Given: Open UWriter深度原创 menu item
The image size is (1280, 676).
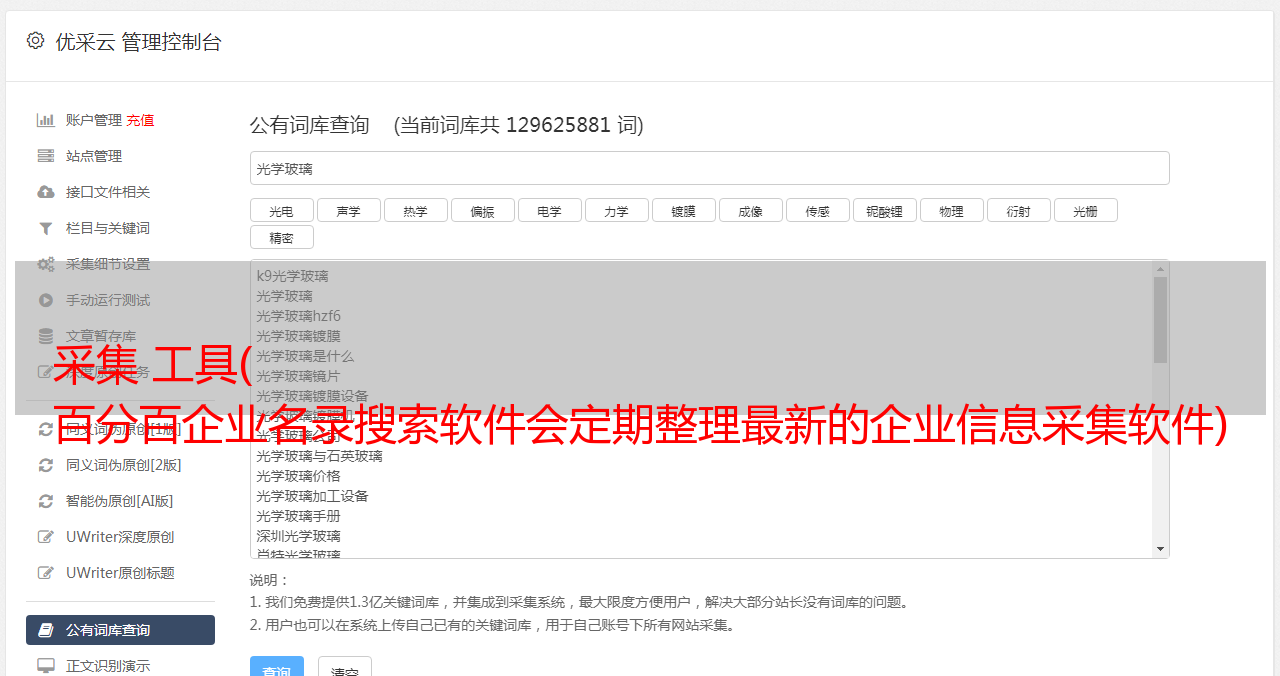Looking at the screenshot, I should coord(120,537).
